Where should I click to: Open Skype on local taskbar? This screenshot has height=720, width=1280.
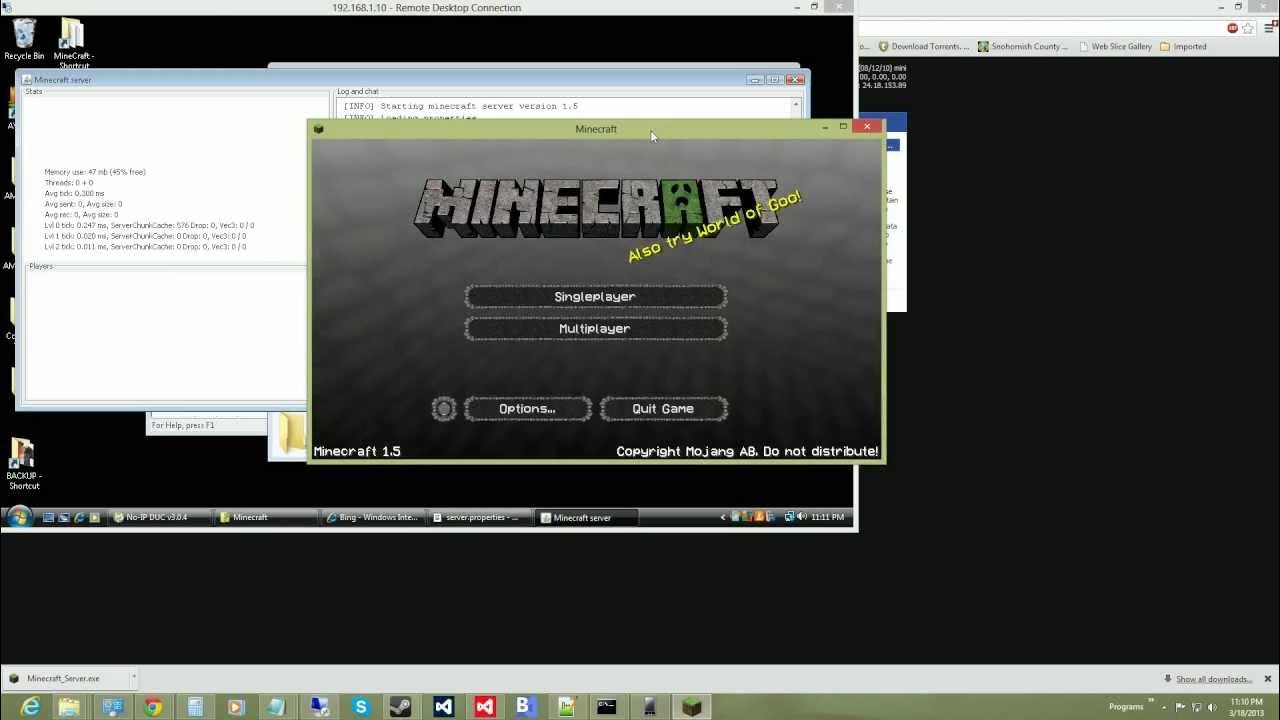point(361,707)
